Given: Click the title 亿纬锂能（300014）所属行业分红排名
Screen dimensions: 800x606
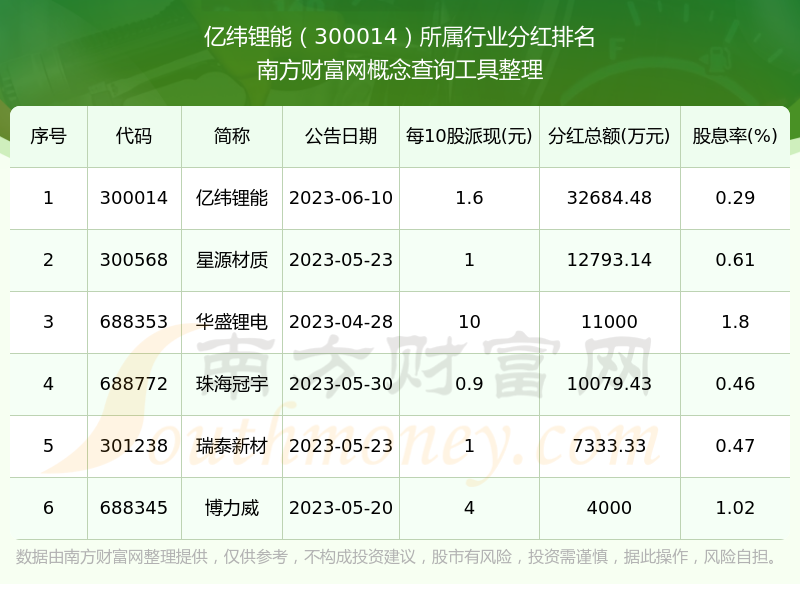Looking at the screenshot, I should pyautogui.click(x=399, y=37).
